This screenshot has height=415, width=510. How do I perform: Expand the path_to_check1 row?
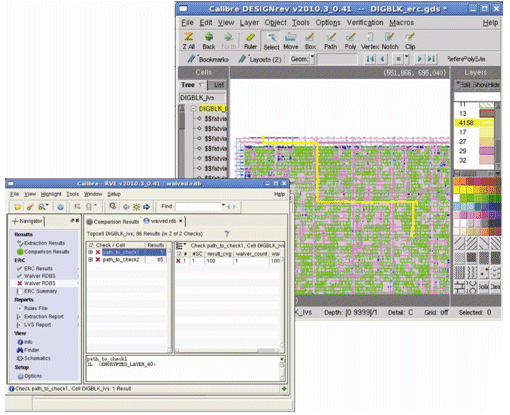click(x=91, y=252)
